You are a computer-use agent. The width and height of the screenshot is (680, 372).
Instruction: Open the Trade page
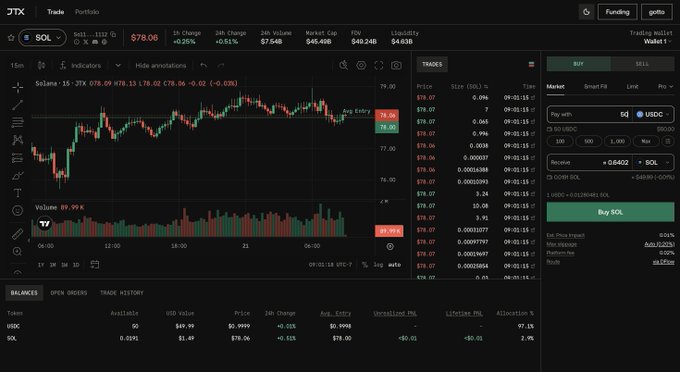tap(56, 12)
